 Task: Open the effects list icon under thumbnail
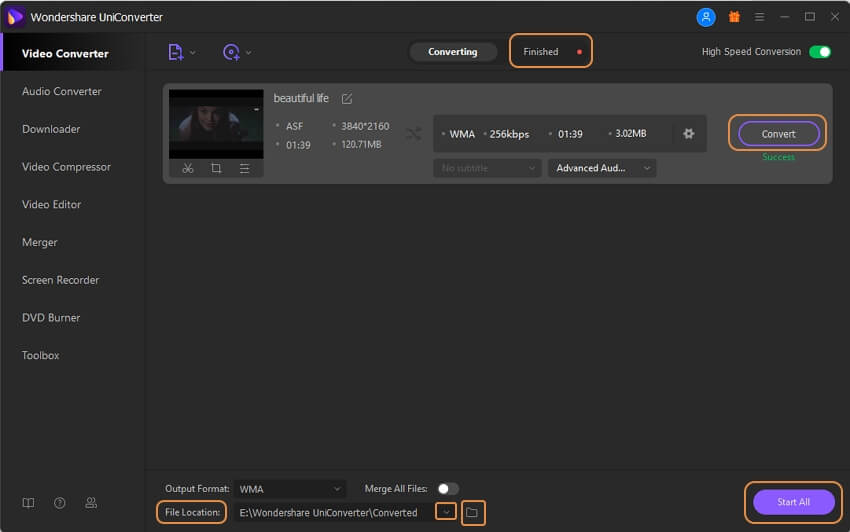click(x=244, y=169)
